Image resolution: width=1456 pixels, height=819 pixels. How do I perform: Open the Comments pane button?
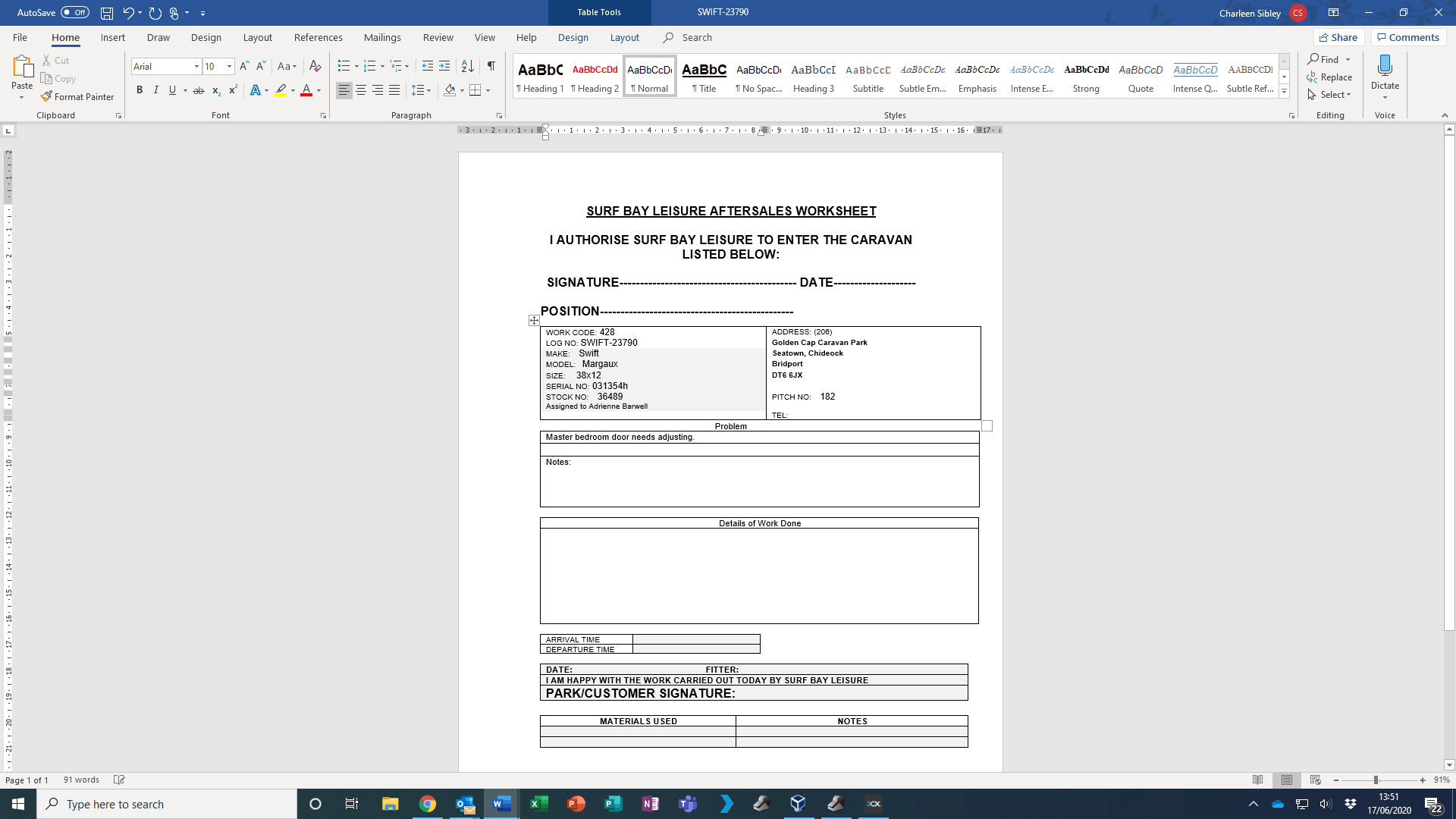tap(1408, 37)
